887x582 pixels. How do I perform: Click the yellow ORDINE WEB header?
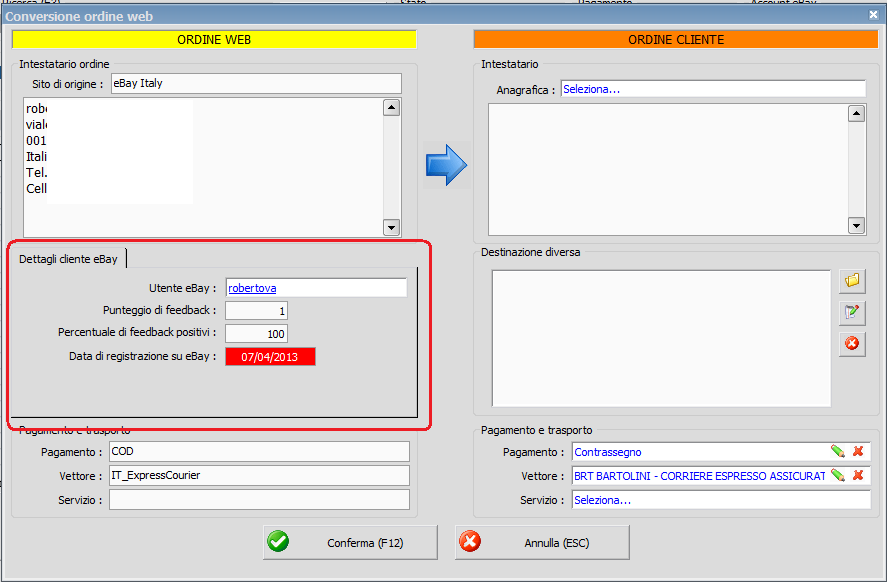[x=214, y=40]
